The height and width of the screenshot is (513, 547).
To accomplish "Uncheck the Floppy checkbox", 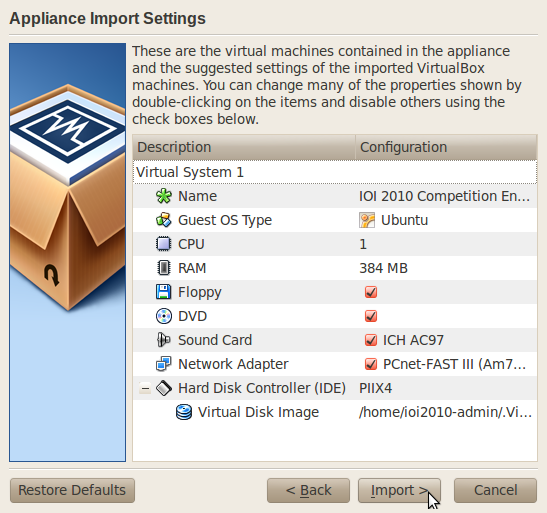I will [x=371, y=292].
